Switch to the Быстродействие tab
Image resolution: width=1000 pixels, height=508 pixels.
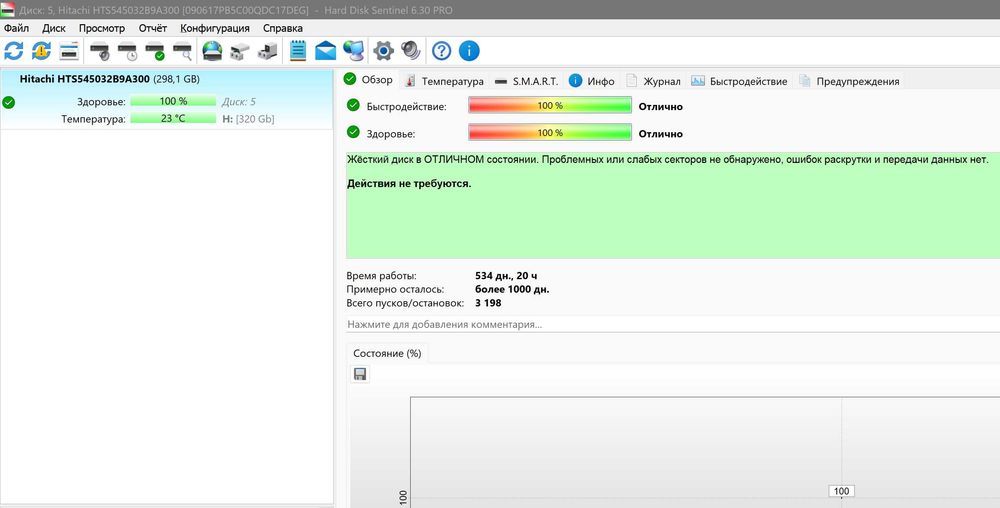click(739, 81)
